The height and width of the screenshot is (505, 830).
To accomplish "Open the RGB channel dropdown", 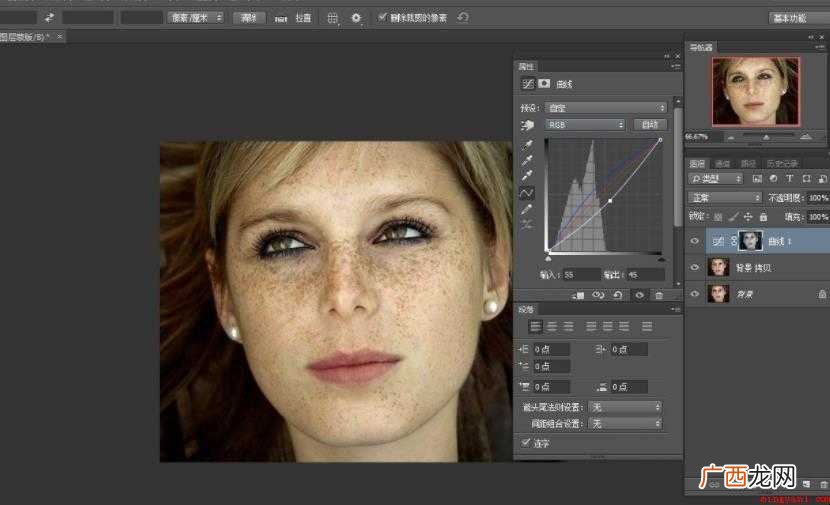I will coord(585,125).
